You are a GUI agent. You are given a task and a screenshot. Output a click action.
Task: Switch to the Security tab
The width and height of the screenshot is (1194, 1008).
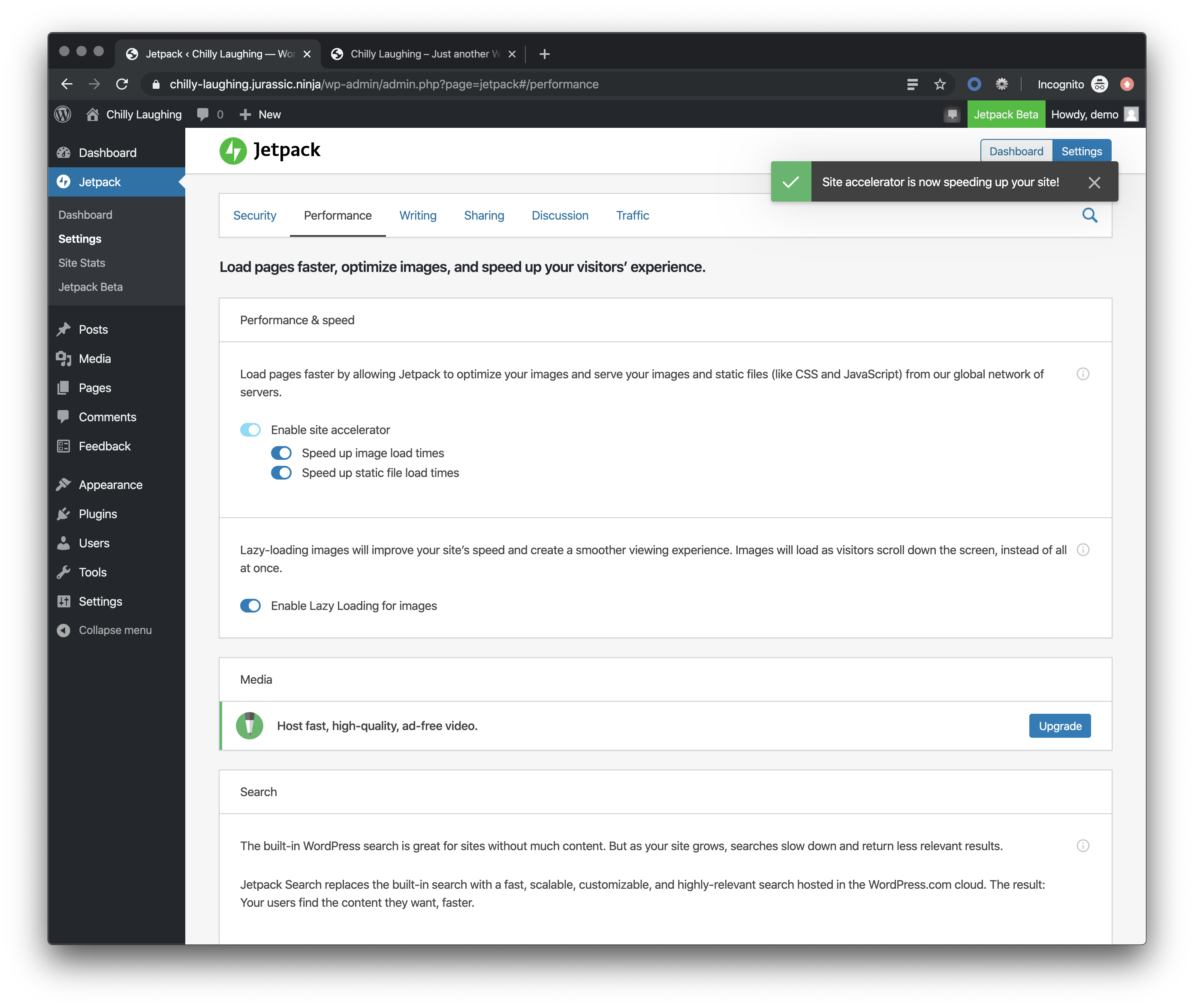(254, 215)
